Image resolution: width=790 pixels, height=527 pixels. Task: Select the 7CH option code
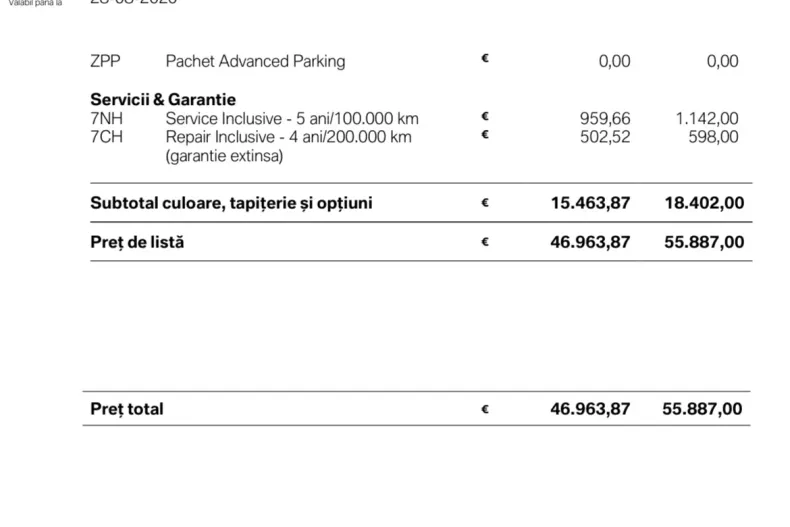tap(106, 137)
